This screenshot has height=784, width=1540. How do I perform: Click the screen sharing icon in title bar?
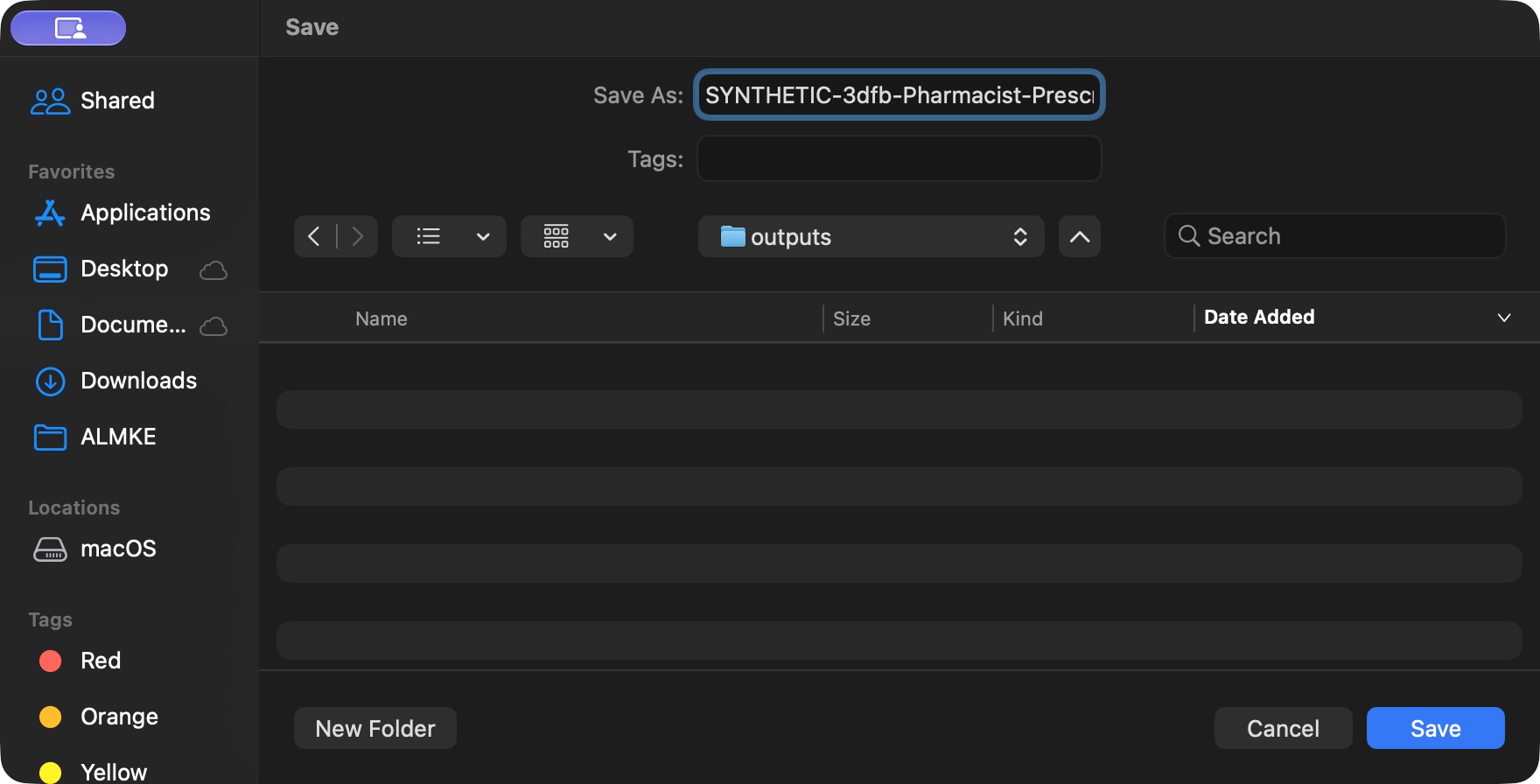click(68, 28)
